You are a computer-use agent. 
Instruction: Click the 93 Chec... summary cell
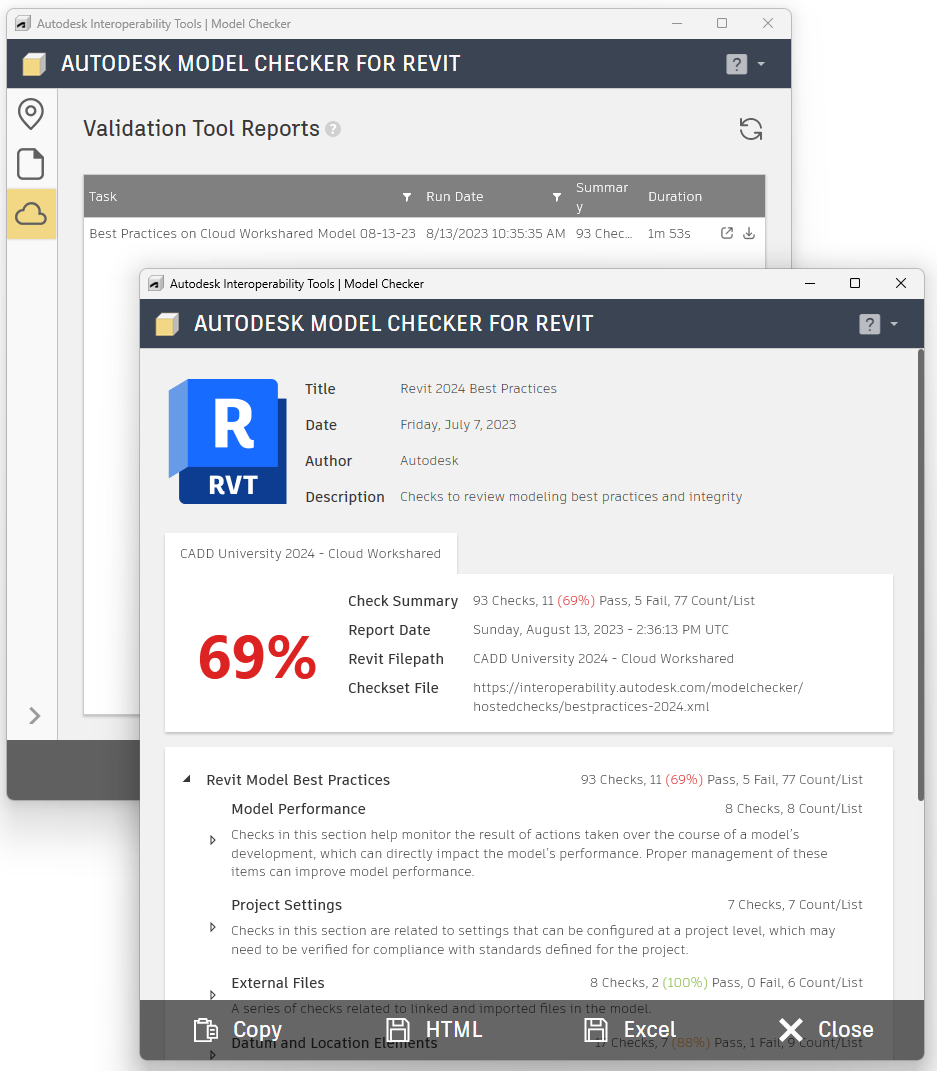coord(604,234)
